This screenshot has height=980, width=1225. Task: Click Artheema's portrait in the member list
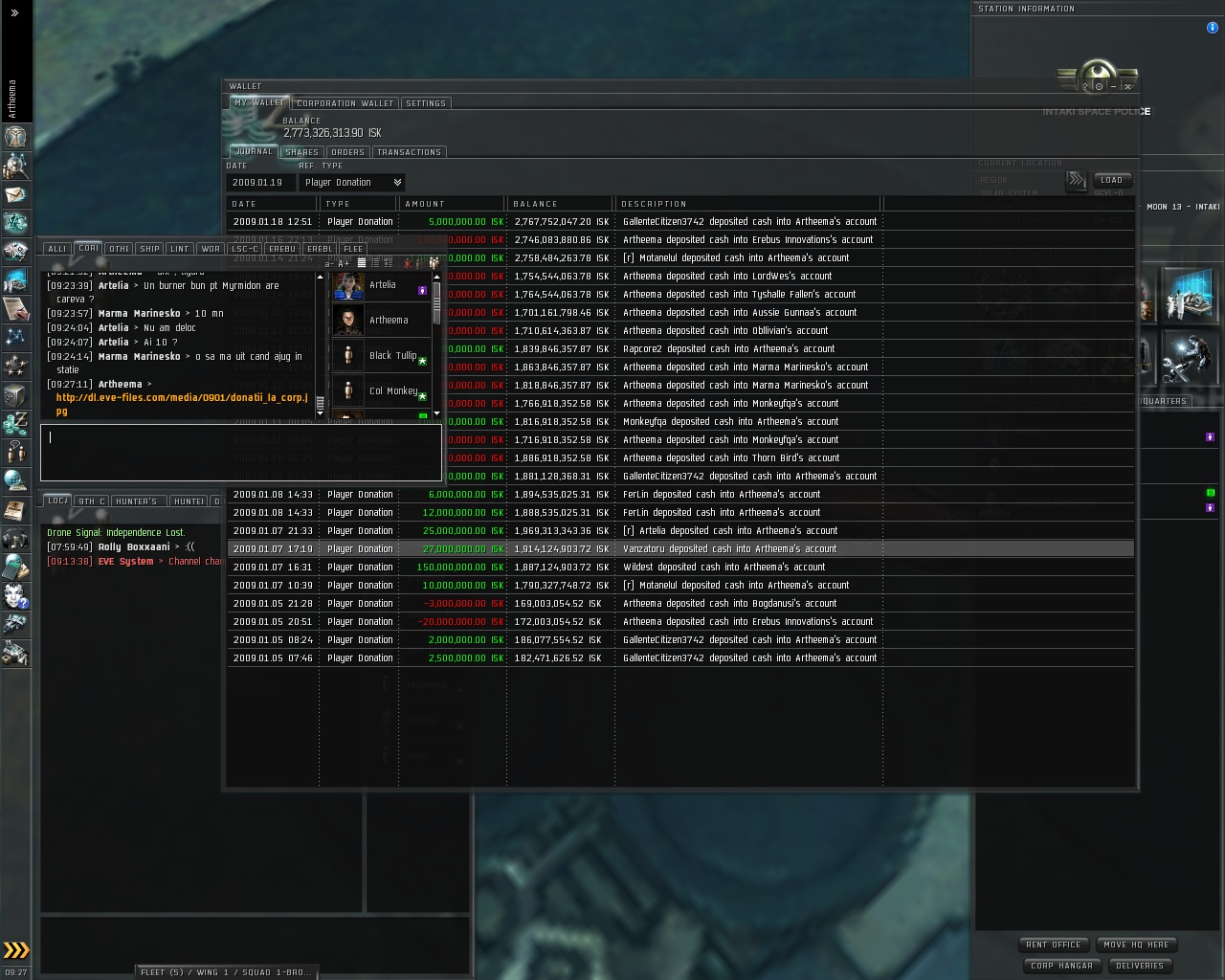348,321
